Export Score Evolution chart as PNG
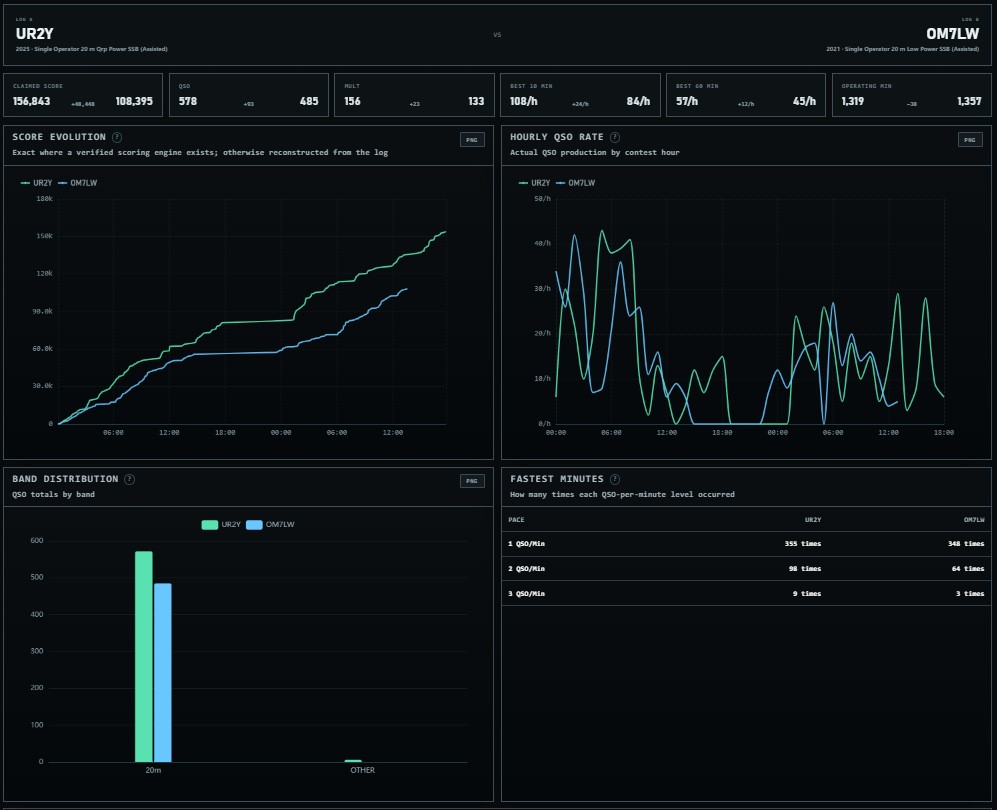Screen dimensions: 997x810 click(x=472, y=140)
